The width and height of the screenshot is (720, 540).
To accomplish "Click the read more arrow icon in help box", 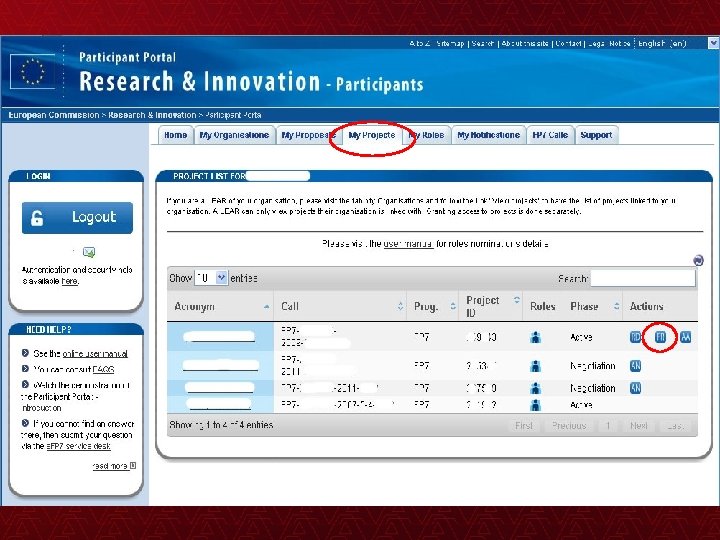I will coord(133,466).
